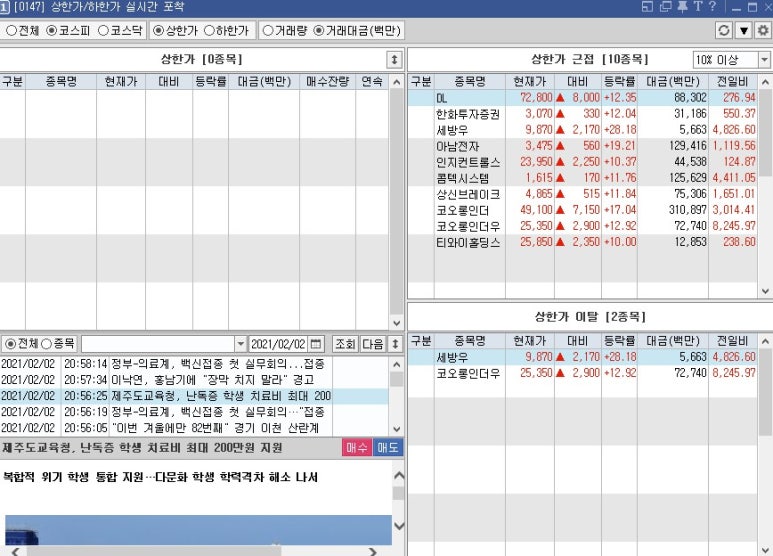Click the expand arrow next to 상한가 [0종목]
This screenshot has width=773, height=556.
(394, 60)
